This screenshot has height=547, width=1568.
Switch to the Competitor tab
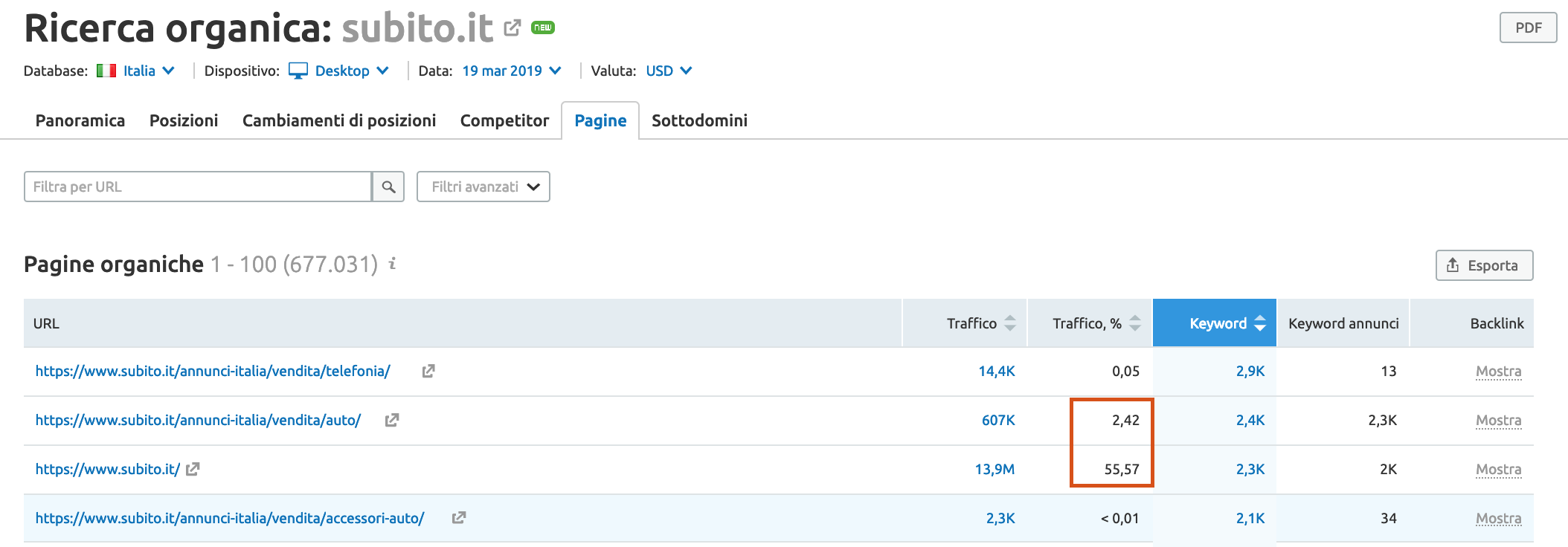(504, 120)
